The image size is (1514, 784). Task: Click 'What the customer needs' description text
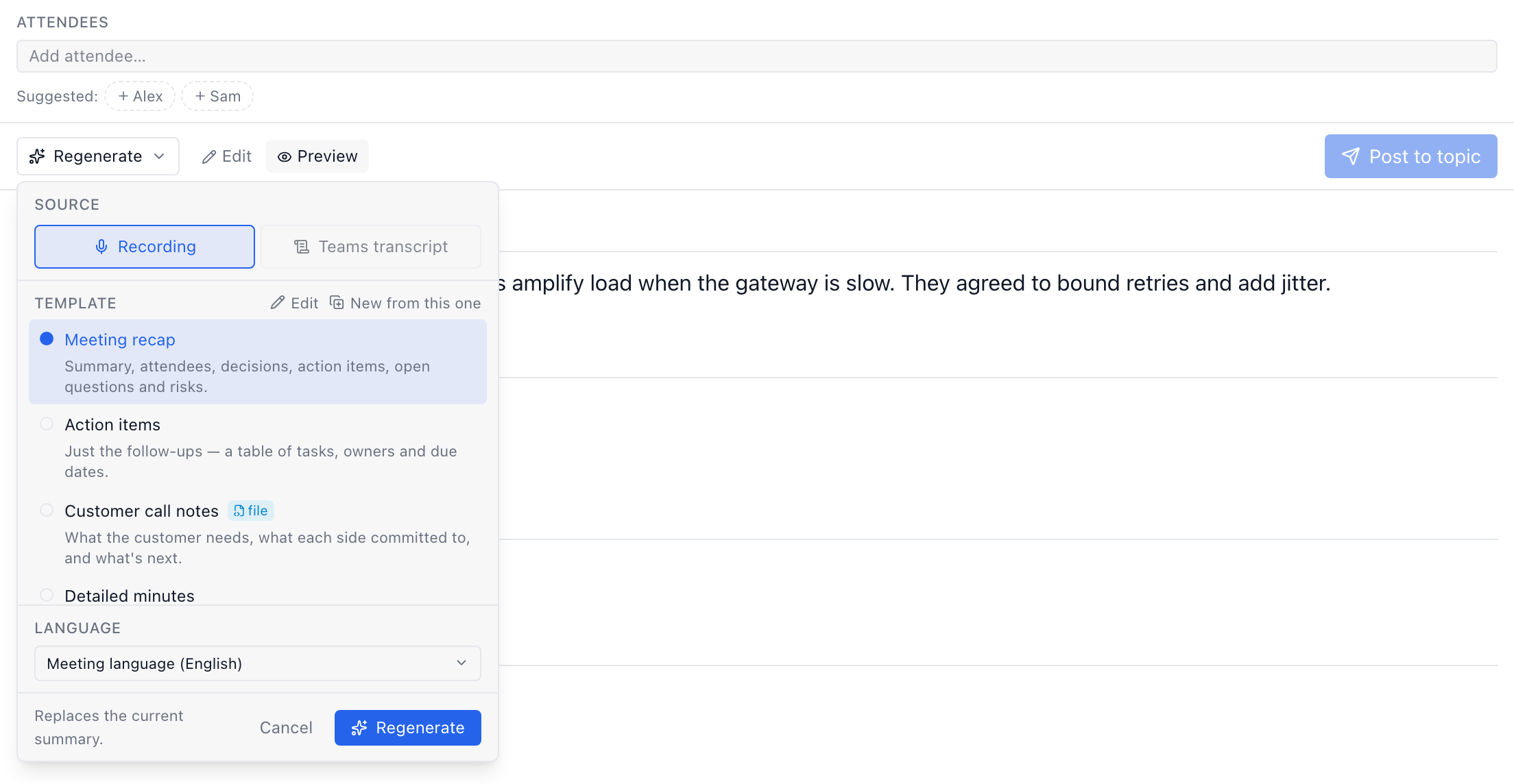(x=267, y=548)
